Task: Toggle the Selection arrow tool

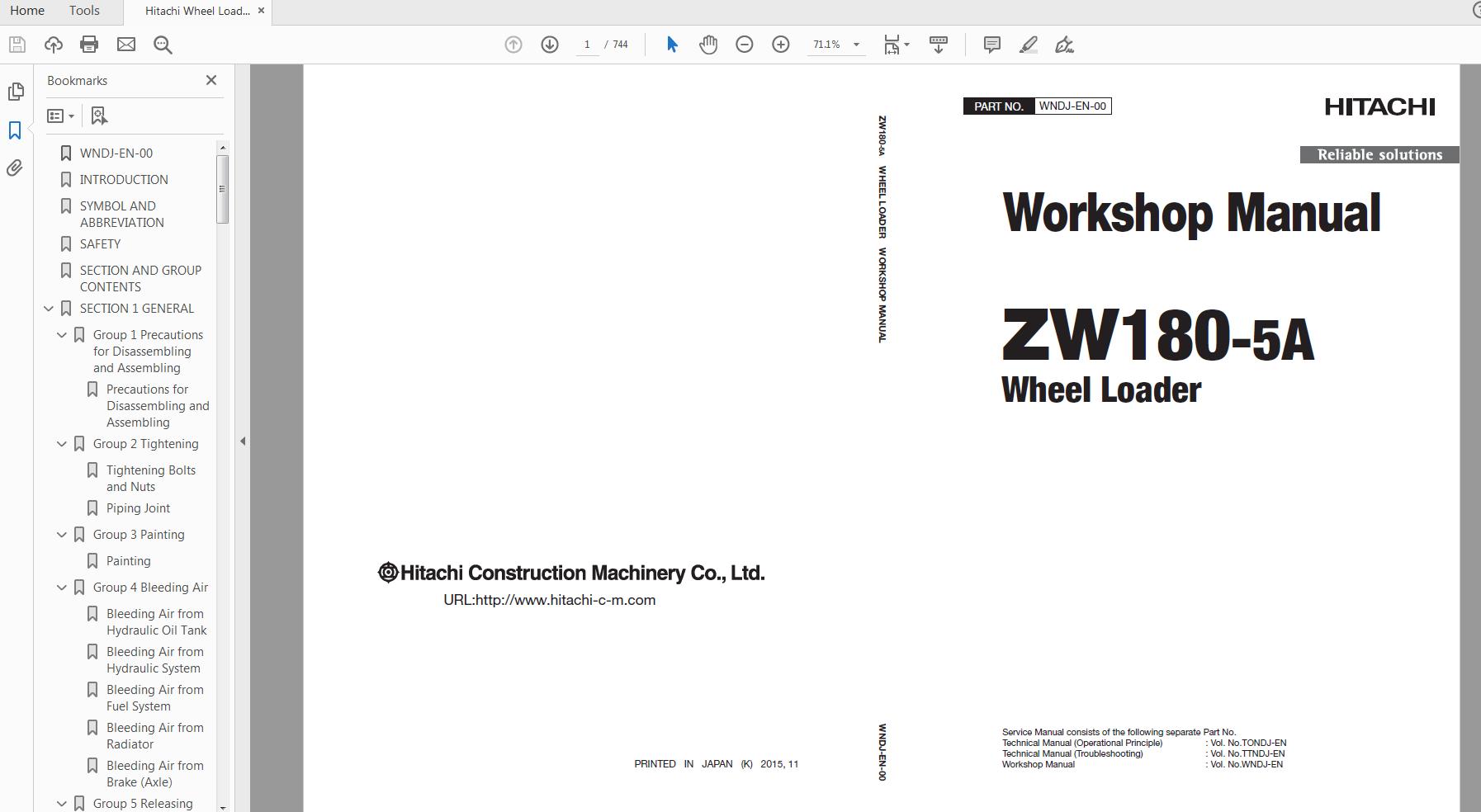Action: point(672,45)
